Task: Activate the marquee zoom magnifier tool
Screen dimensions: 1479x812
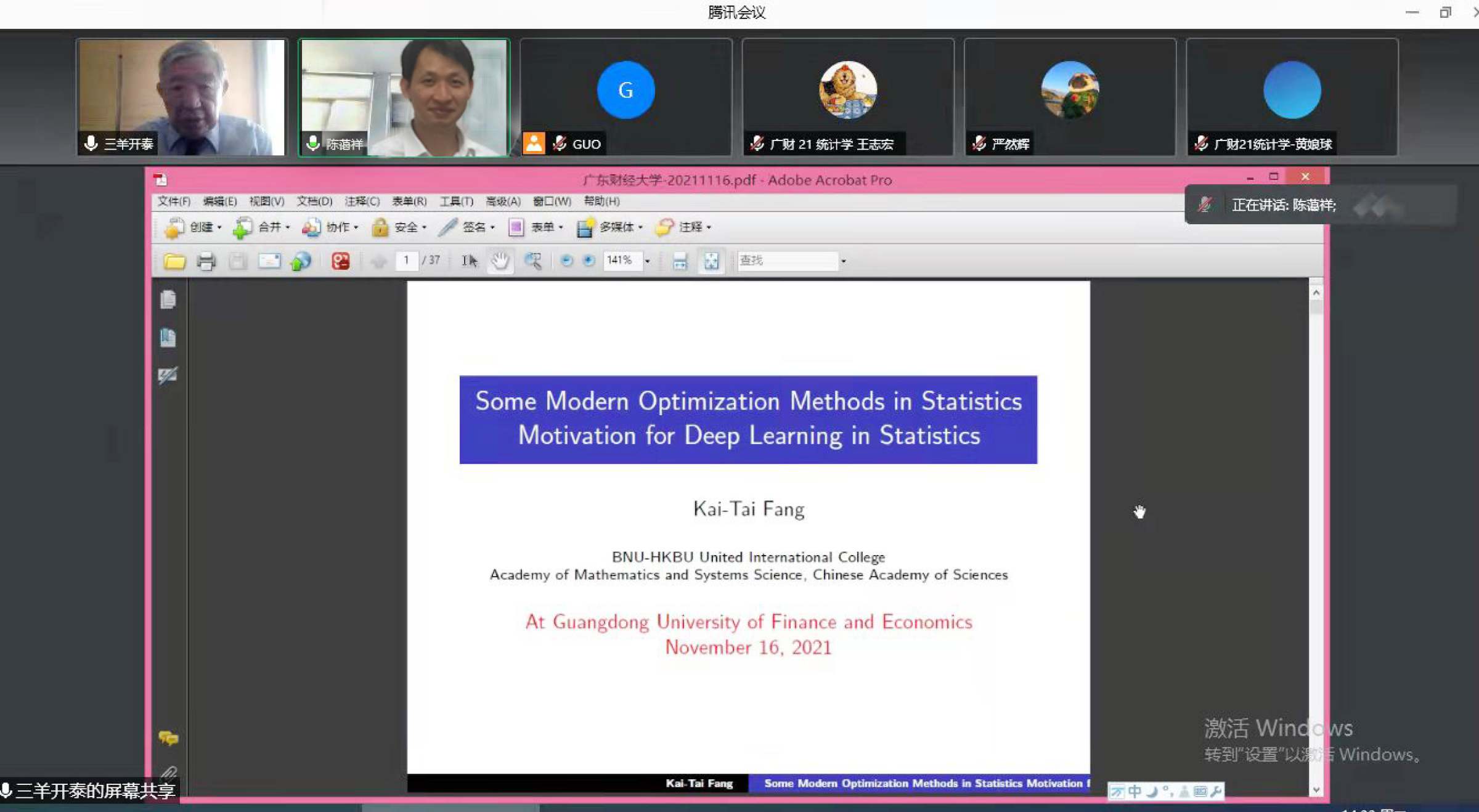Action: (x=532, y=261)
